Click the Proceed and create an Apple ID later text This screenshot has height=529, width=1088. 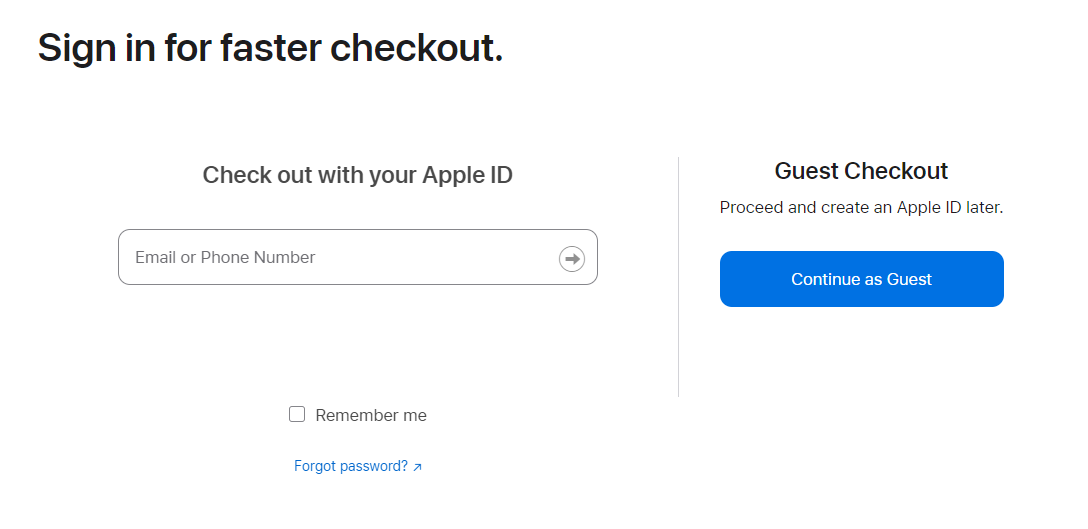click(861, 208)
